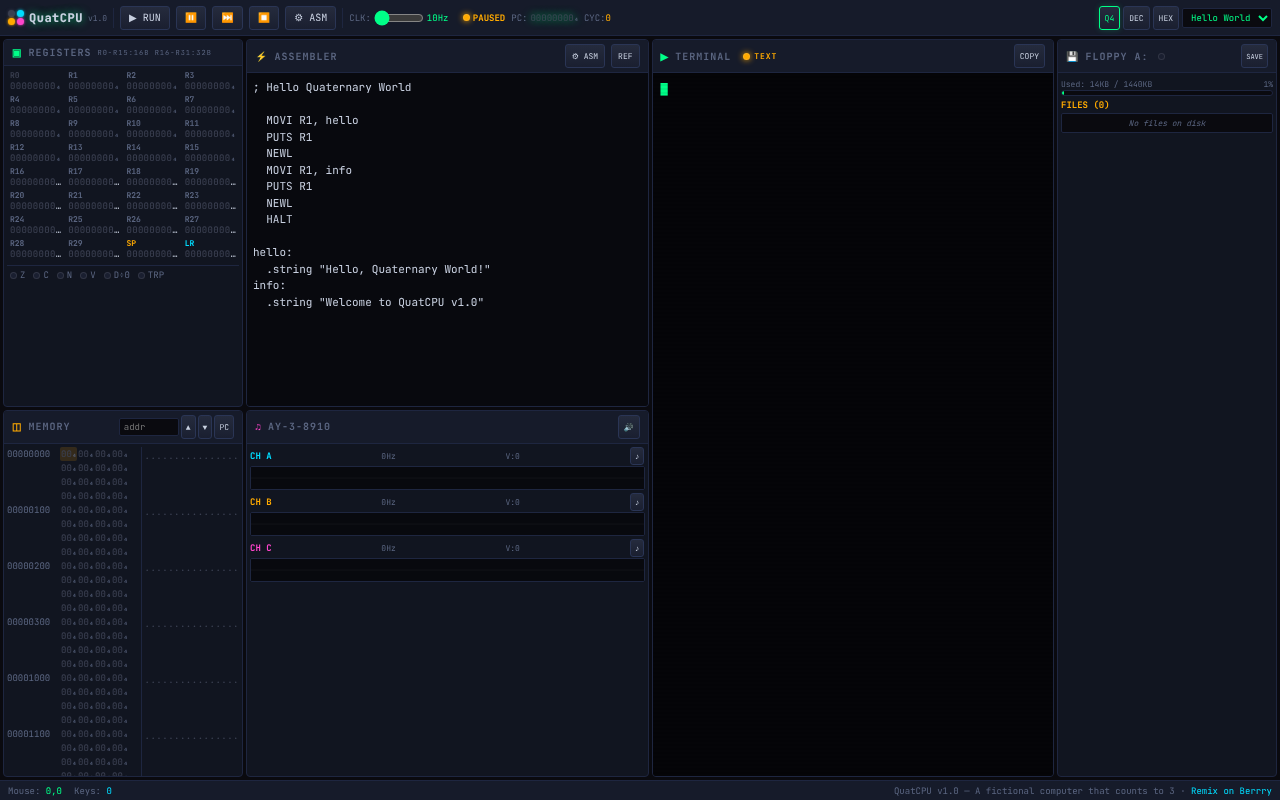Click the 'HALT' line in assembler code
The height and width of the screenshot is (800, 1280).
click(x=279, y=220)
